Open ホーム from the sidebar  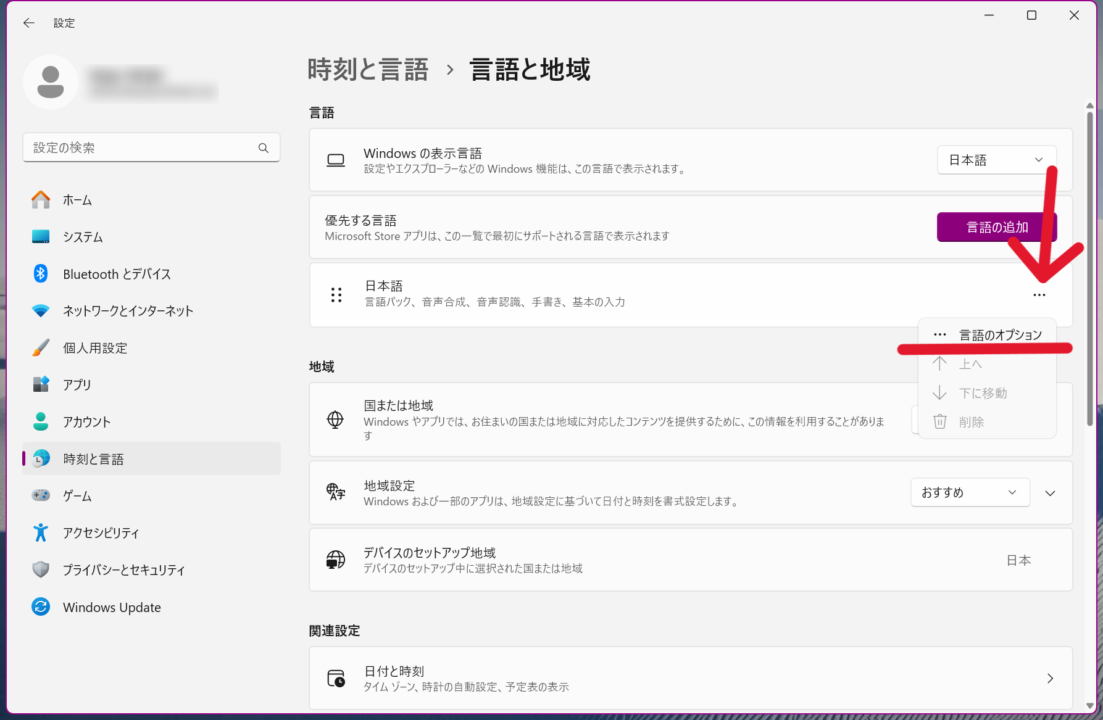[151, 200]
